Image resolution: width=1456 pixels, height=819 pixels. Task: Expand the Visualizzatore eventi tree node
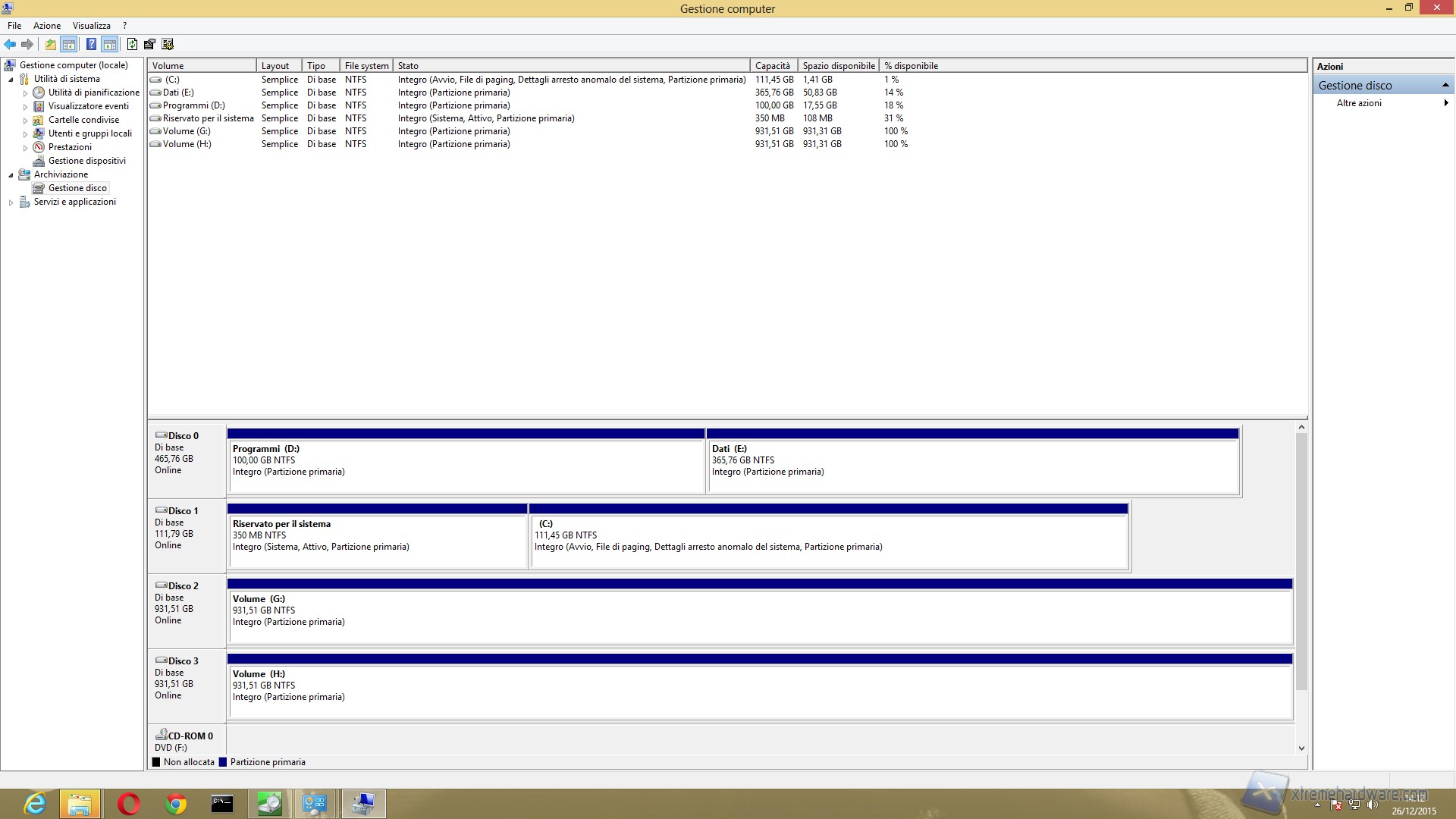[x=25, y=107]
